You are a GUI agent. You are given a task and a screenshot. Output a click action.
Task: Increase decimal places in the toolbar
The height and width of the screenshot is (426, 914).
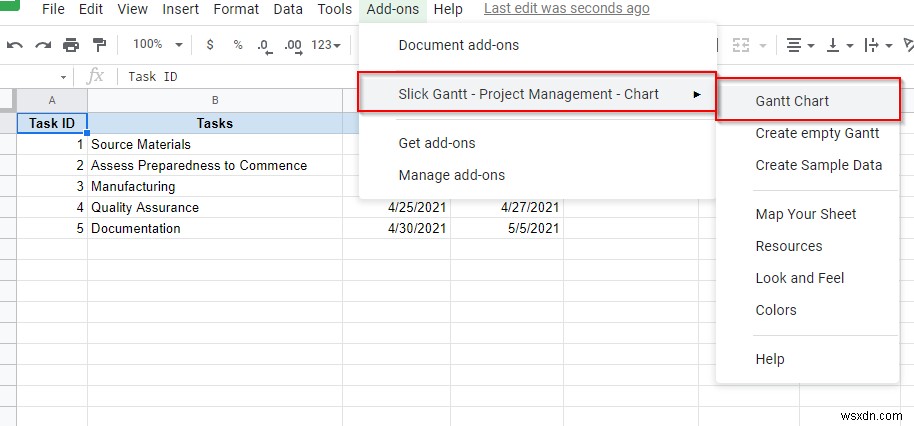click(293, 45)
